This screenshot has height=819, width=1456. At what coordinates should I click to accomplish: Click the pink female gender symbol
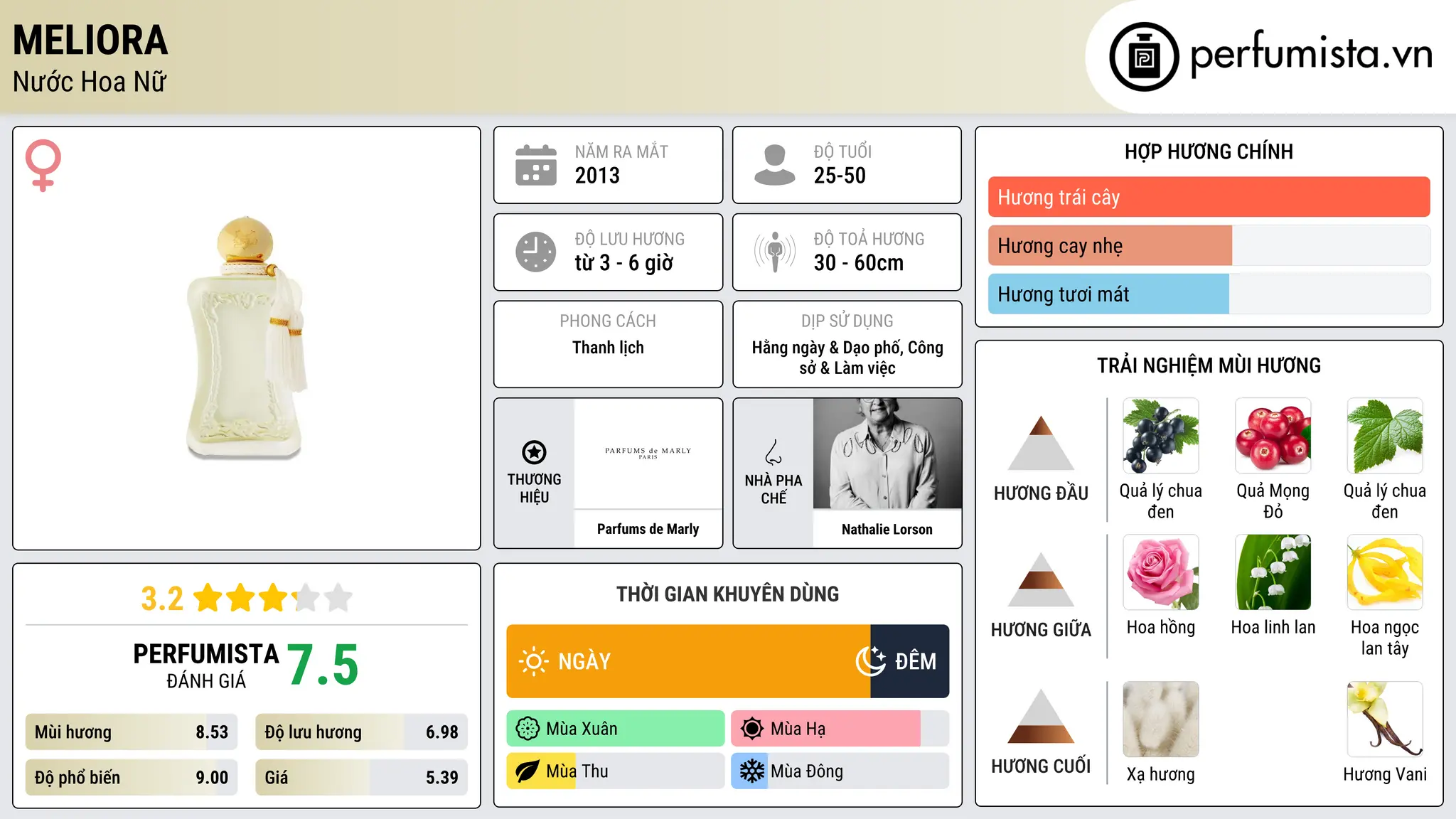(x=43, y=166)
